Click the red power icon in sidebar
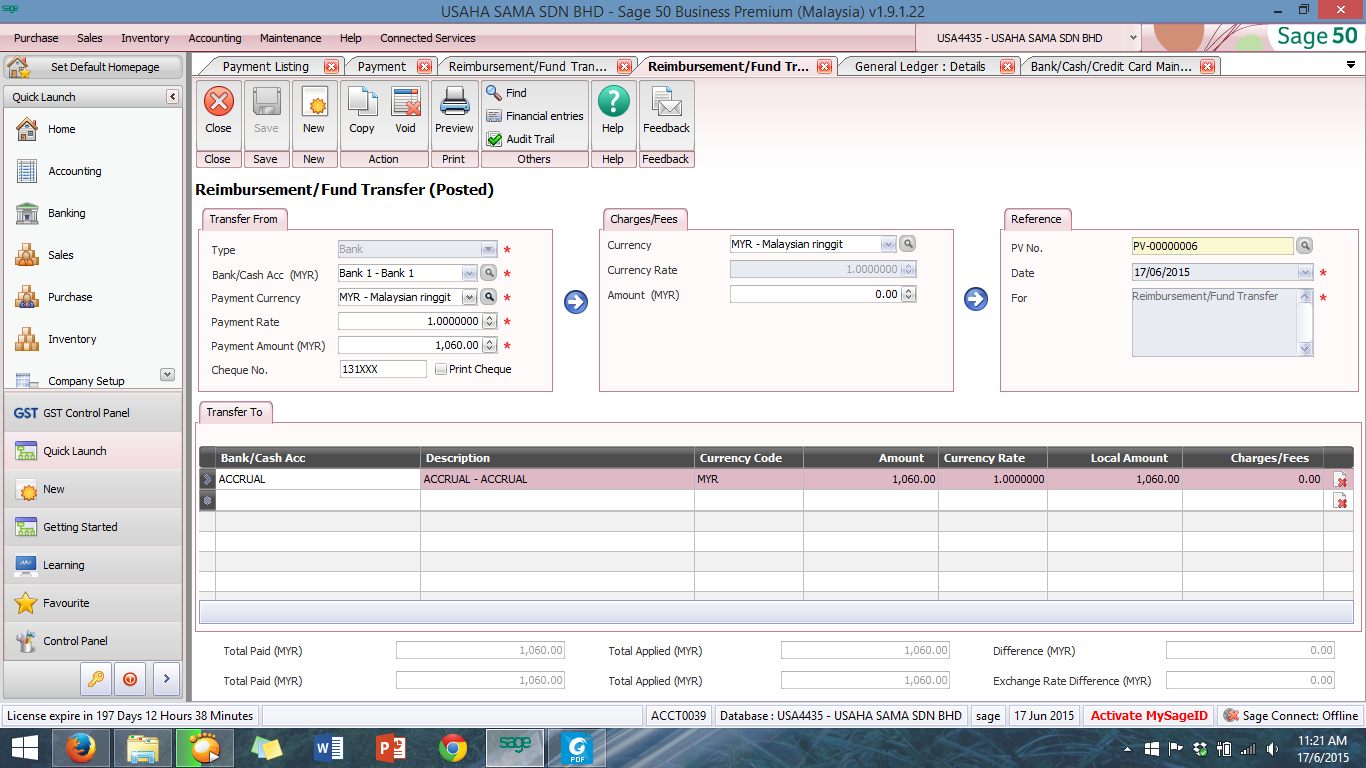Screen dimensions: 1366x768 pos(130,678)
